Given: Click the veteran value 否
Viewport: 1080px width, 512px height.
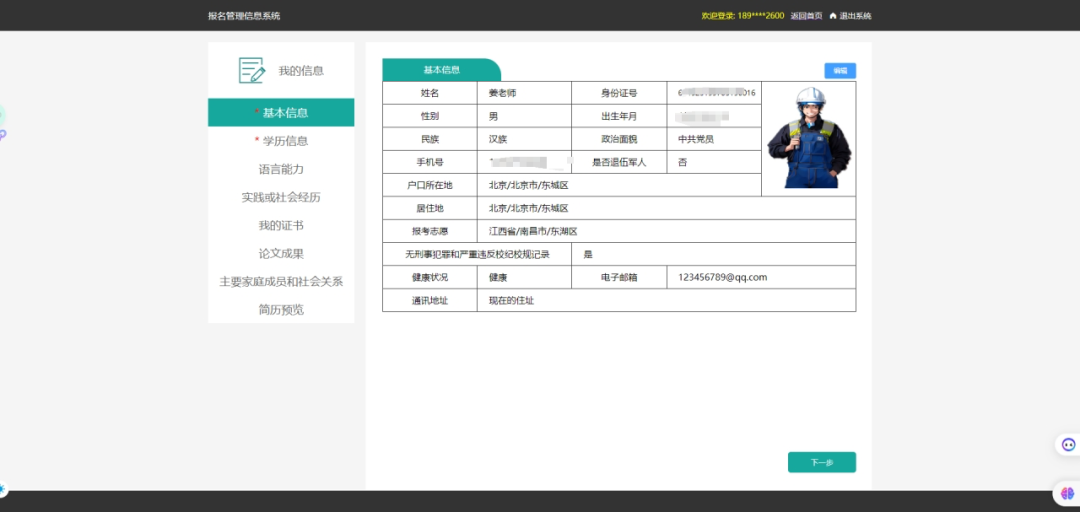Looking at the screenshot, I should pos(683,163).
